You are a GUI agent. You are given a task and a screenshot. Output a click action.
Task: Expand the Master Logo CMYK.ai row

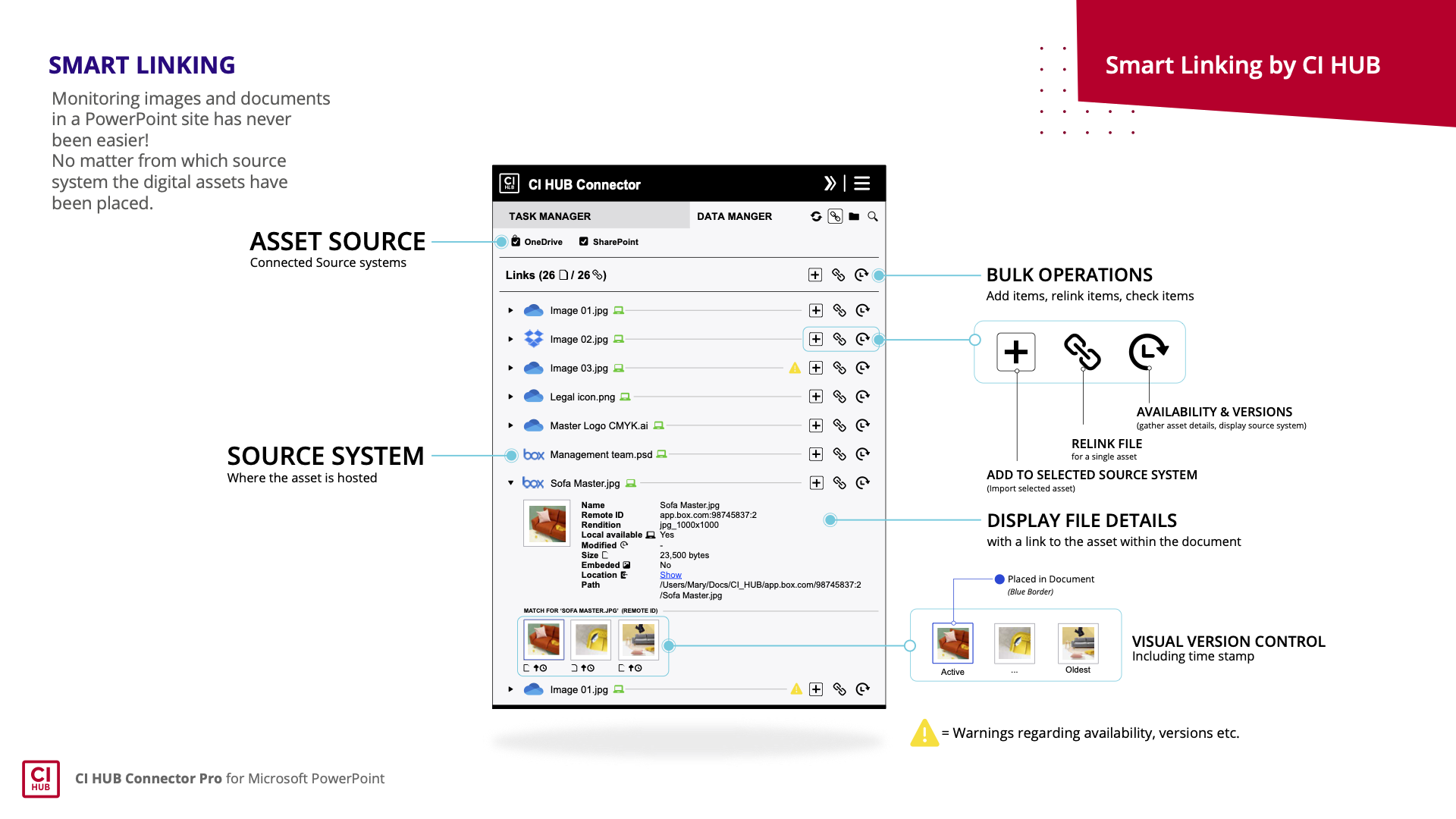pos(511,425)
